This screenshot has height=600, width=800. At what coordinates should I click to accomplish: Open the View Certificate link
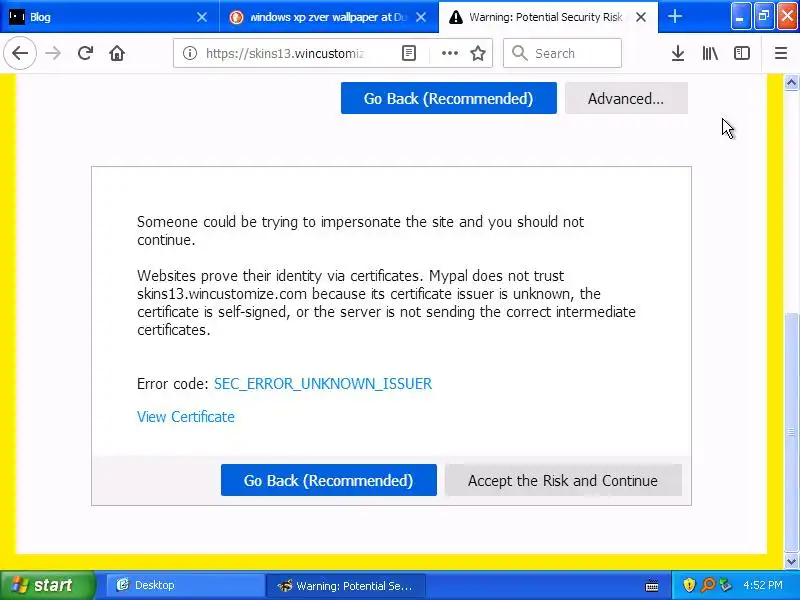coord(186,417)
